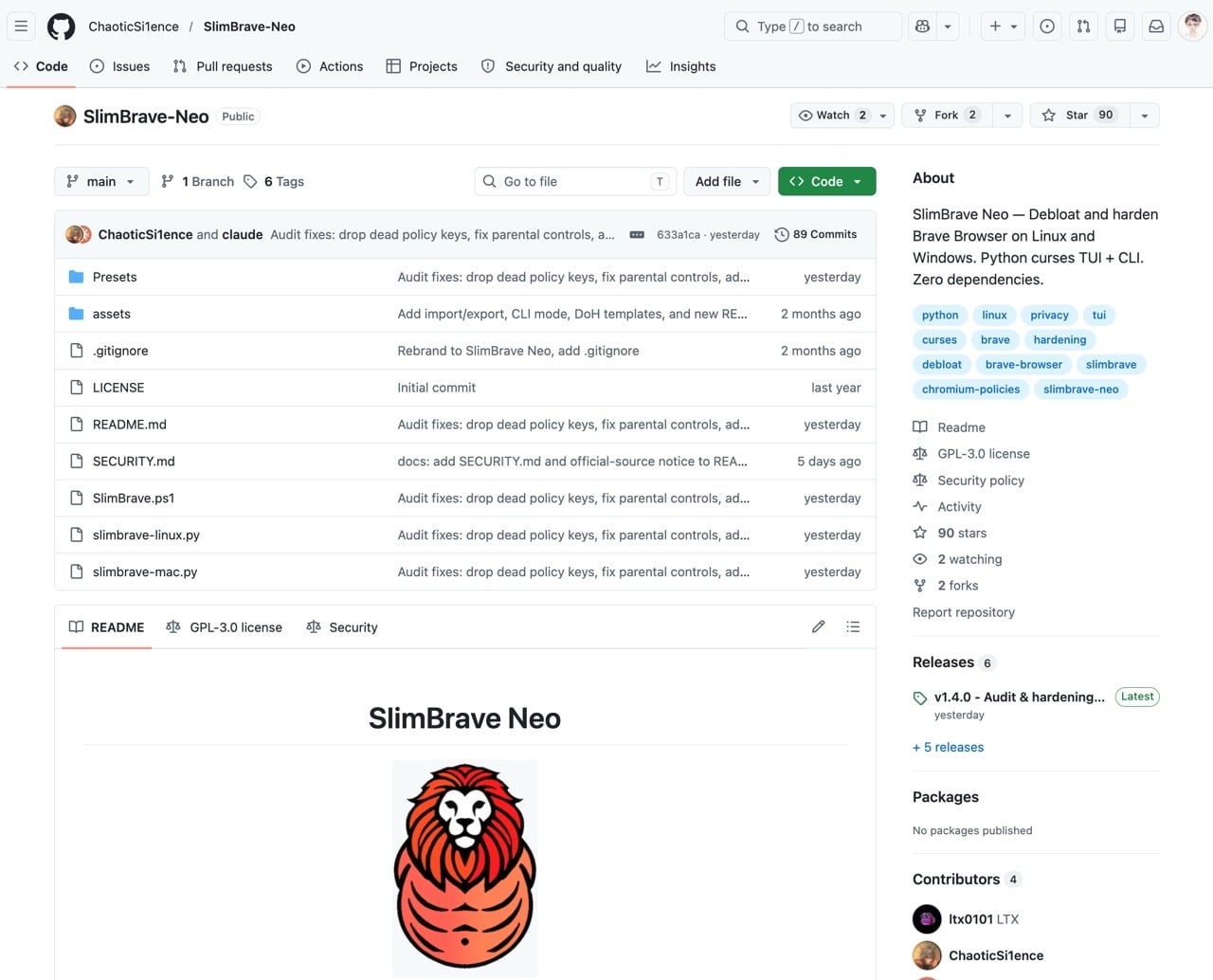
Task: Open the hamburger navigation menu
Action: 21,27
